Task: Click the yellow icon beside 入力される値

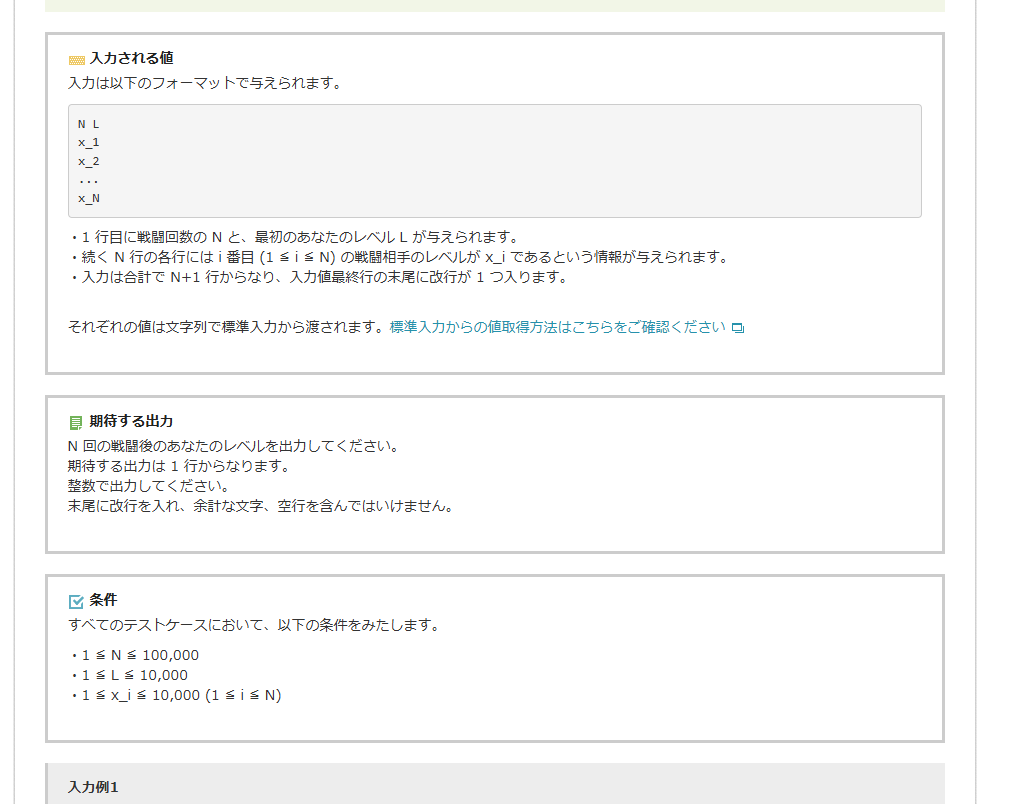Action: coord(76,59)
